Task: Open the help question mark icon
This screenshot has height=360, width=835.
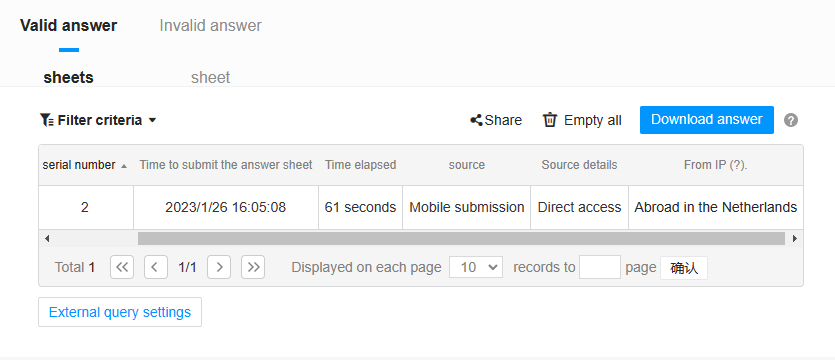Action: (791, 120)
